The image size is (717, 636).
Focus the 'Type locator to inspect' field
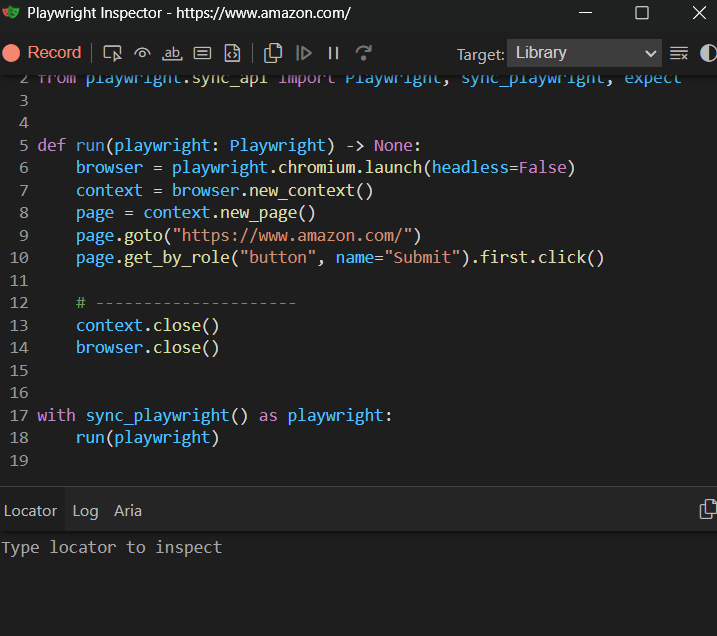point(358,547)
